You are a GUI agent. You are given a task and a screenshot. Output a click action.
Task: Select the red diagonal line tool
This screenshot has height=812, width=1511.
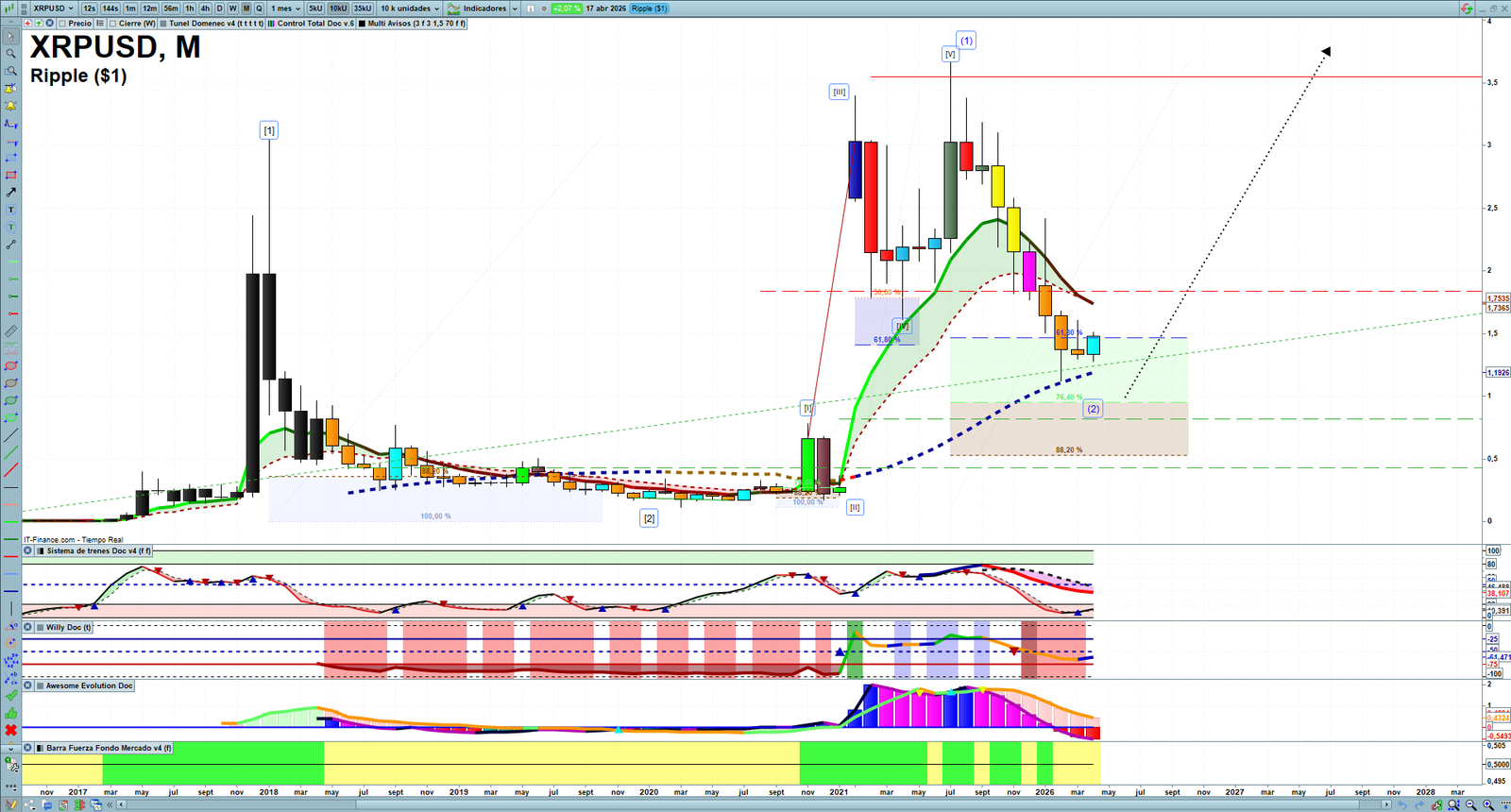tap(10, 470)
